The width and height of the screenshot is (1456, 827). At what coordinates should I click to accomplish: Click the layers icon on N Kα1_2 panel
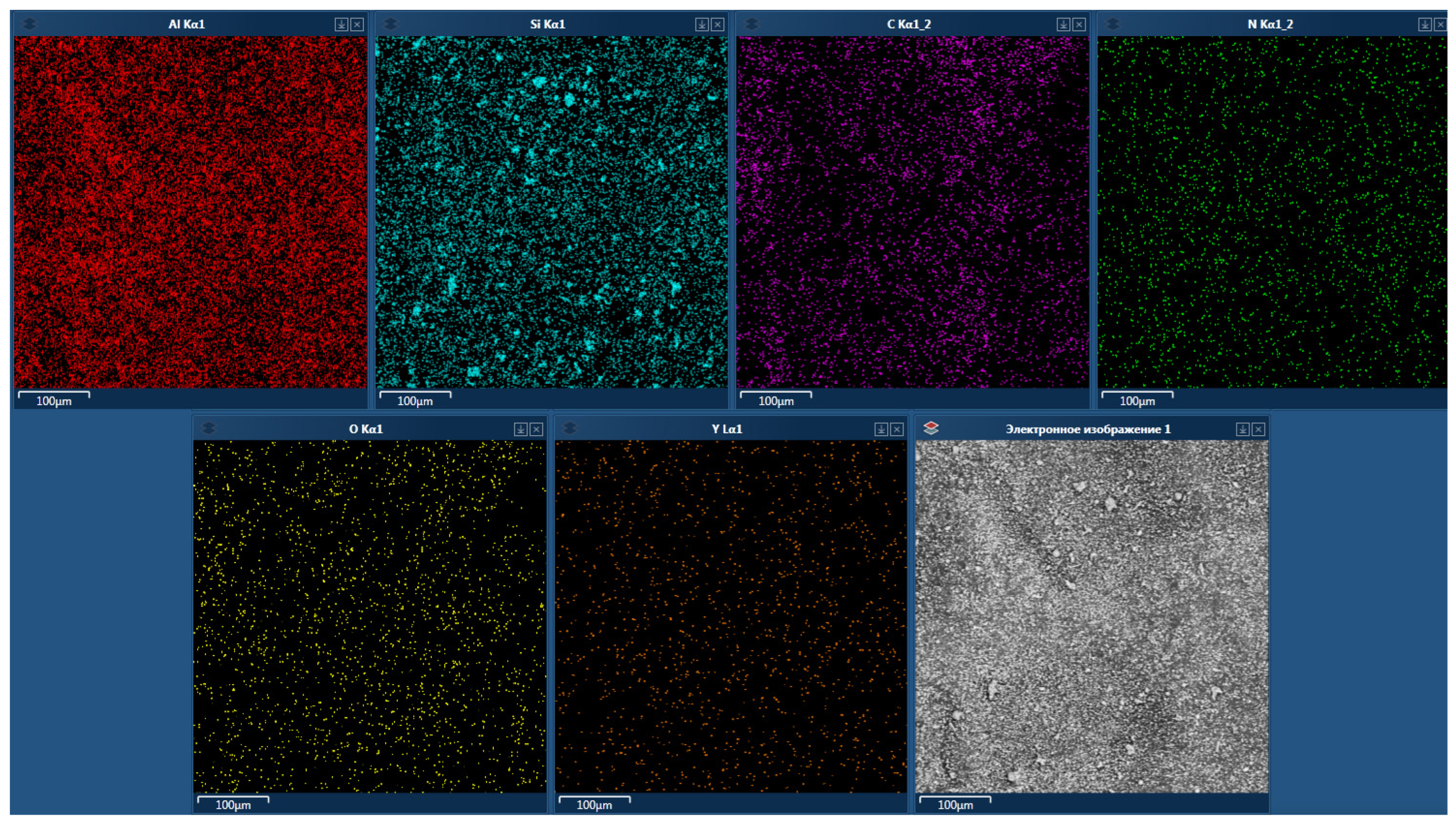1113,24
